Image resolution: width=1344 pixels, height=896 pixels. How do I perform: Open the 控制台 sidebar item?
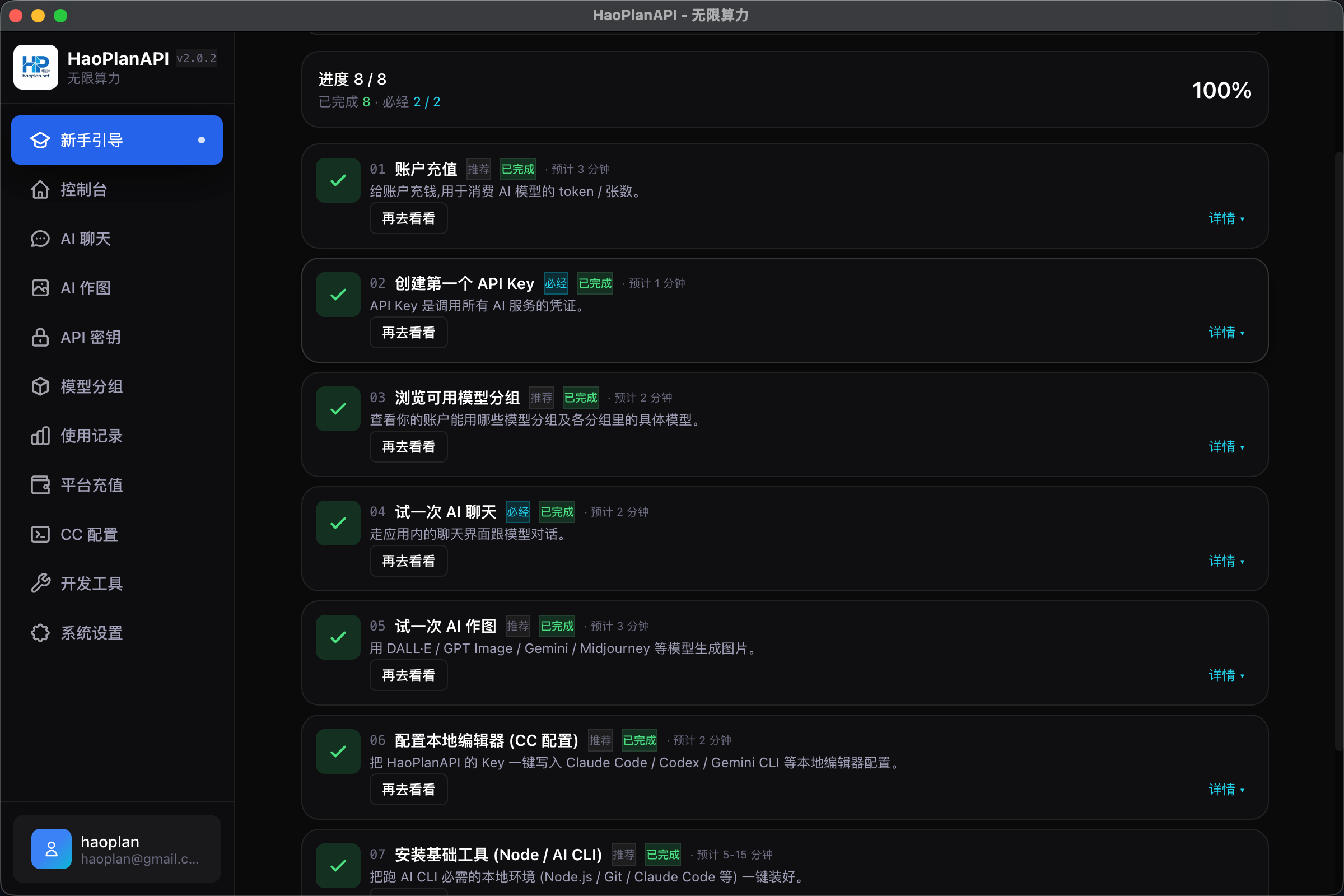(x=117, y=189)
